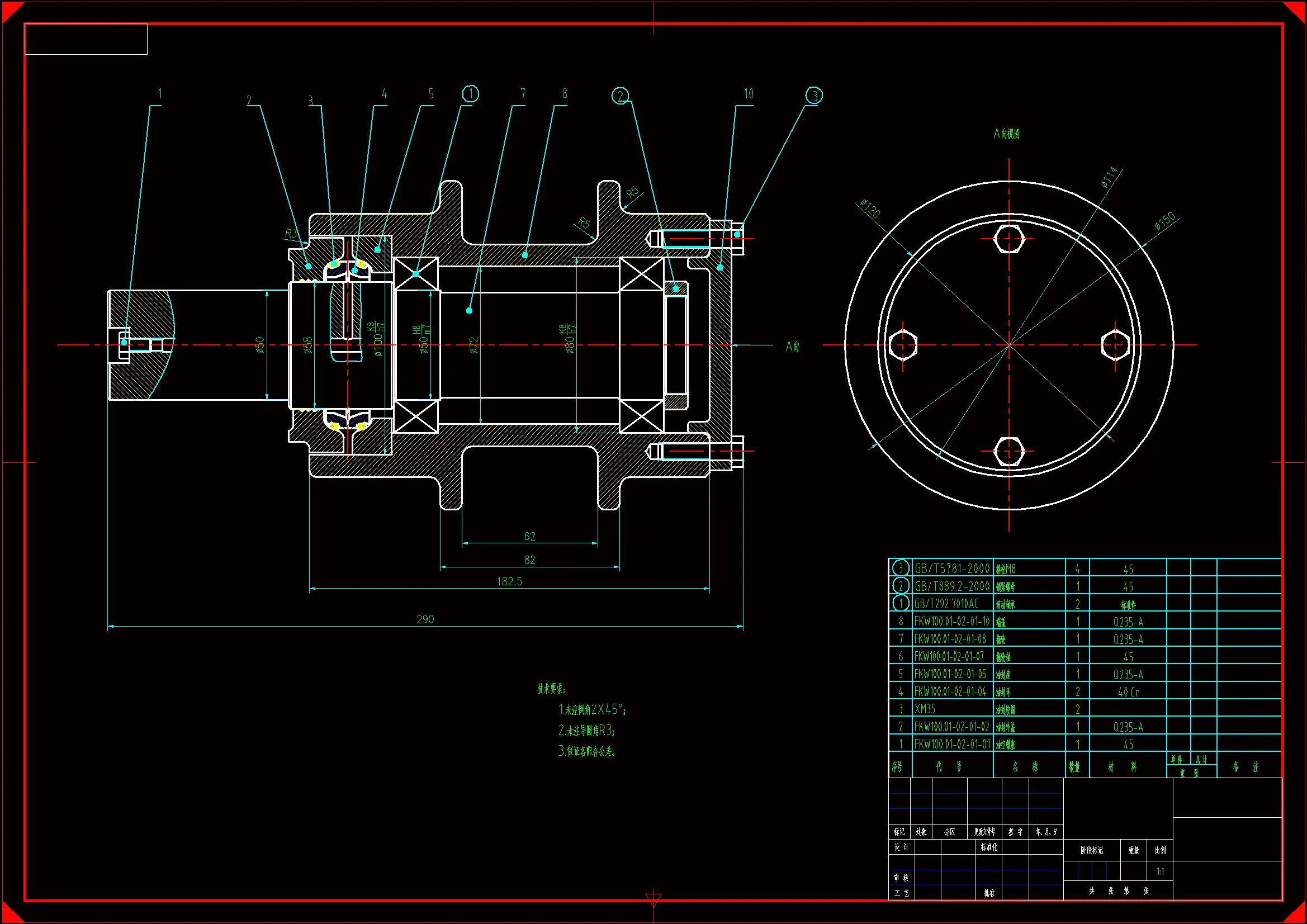The image size is (1307, 924).
Task: Click the bottom hexagon bolt in view A
Action: [1008, 452]
